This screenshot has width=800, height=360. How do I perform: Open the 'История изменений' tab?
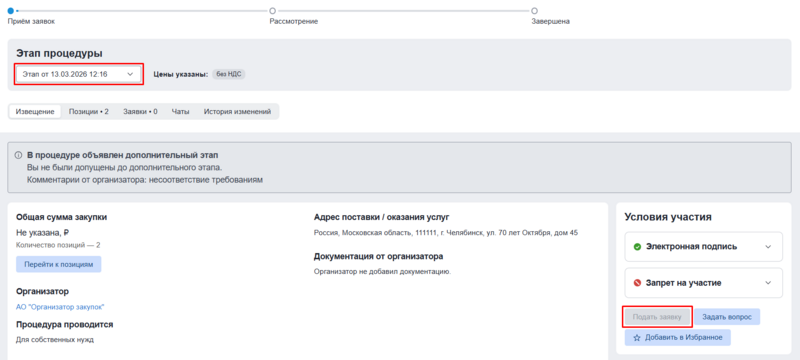coord(237,112)
